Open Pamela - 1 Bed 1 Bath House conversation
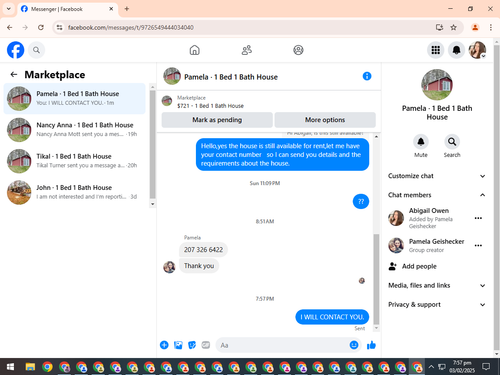 [x=75, y=98]
